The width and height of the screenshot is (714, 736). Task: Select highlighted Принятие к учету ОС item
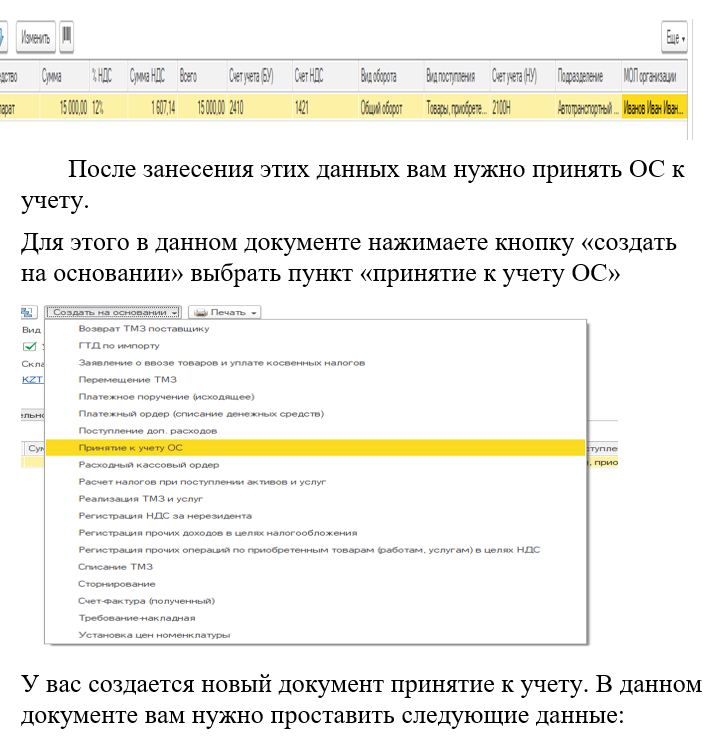315,448
